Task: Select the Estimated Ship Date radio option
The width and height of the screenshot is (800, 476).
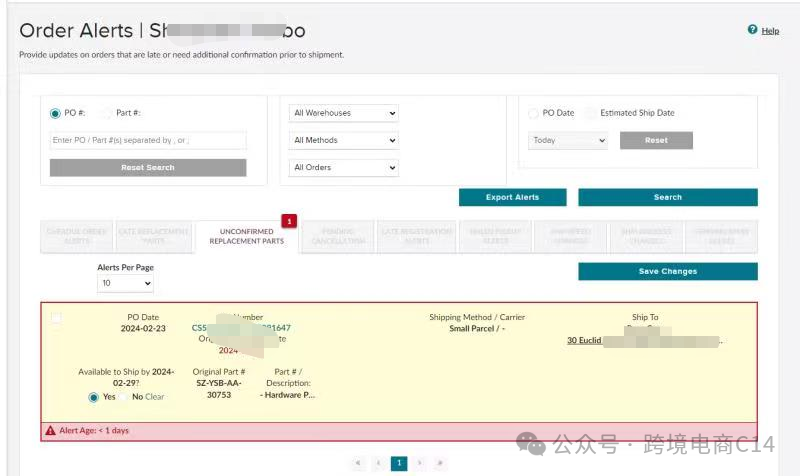Action: click(590, 113)
